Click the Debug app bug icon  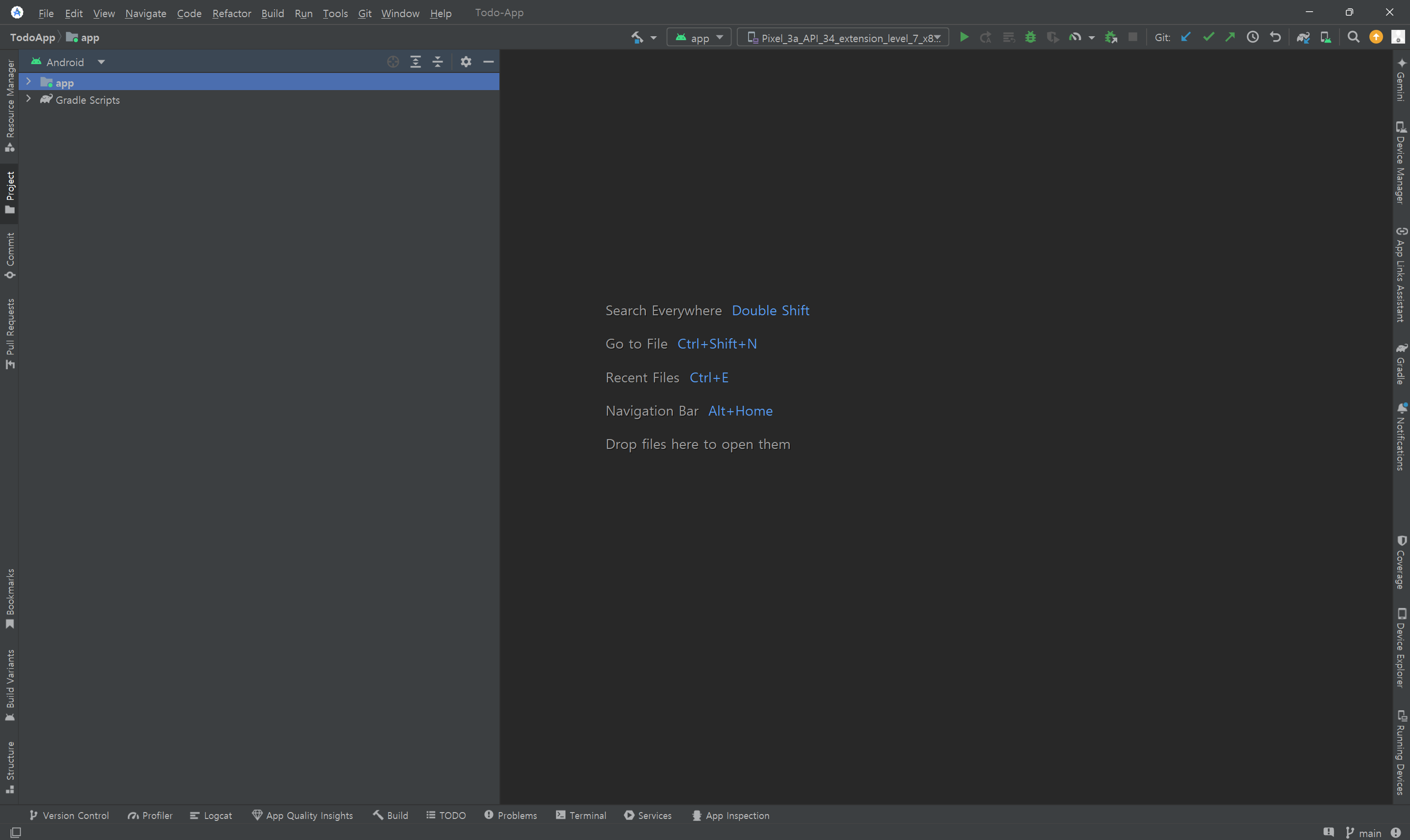tap(1030, 37)
